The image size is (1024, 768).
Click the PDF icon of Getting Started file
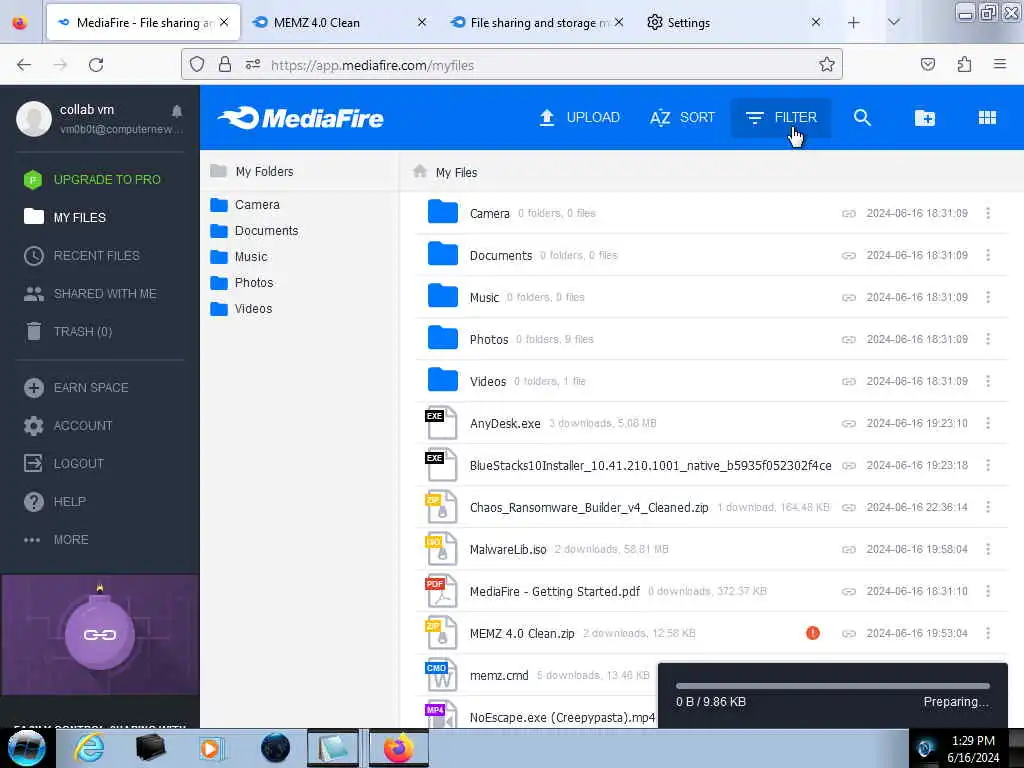click(x=441, y=591)
